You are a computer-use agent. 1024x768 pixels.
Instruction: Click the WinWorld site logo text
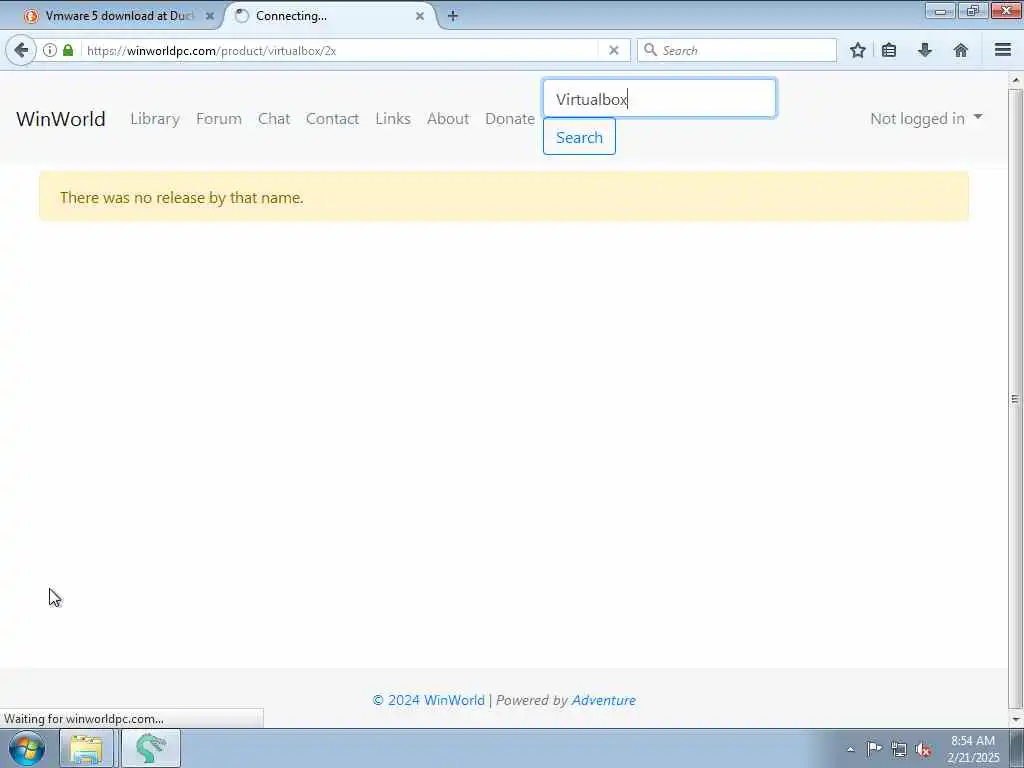click(61, 119)
